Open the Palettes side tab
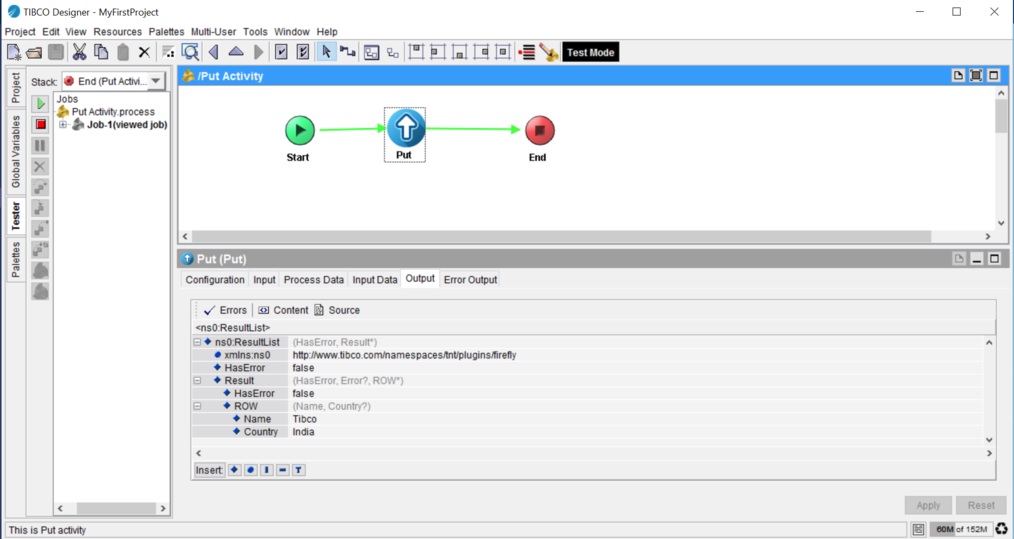1014x539 pixels. [x=16, y=259]
